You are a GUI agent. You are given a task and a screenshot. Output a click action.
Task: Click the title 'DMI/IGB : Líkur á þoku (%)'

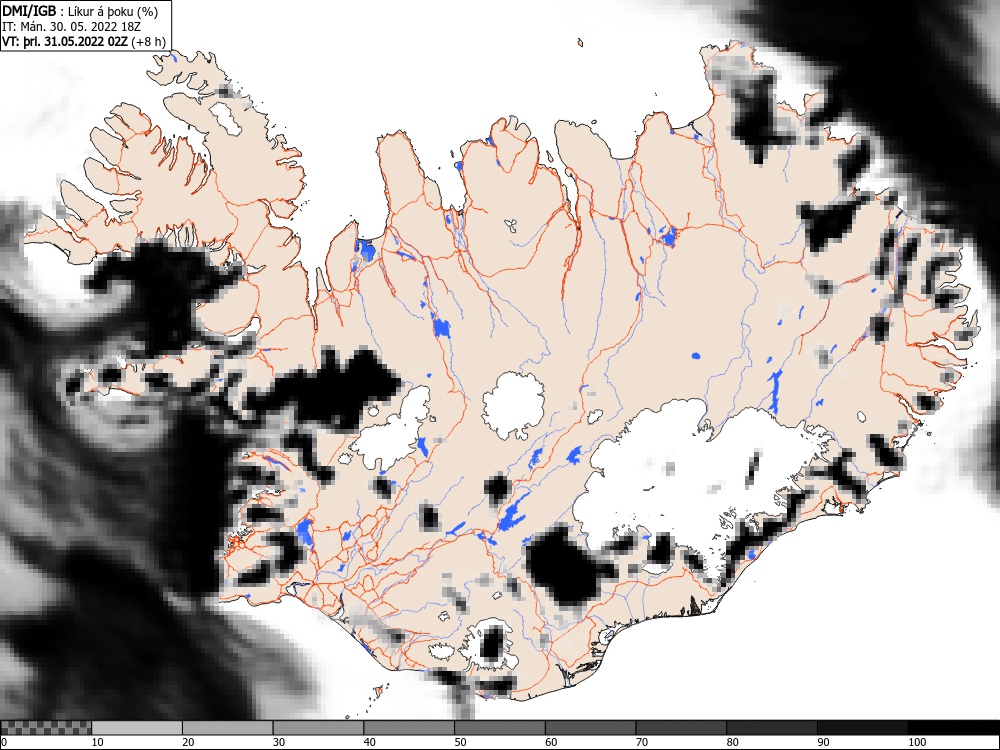tap(80, 11)
